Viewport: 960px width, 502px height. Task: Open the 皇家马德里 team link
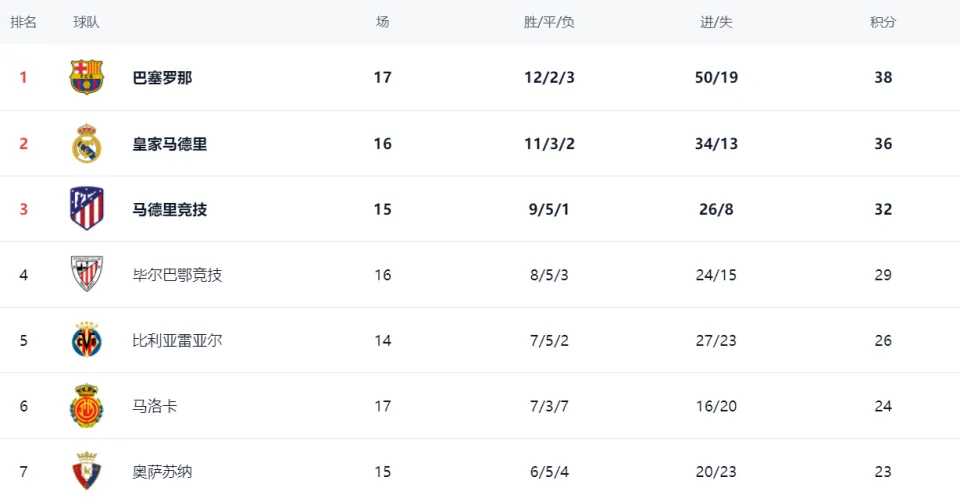pyautogui.click(x=170, y=144)
